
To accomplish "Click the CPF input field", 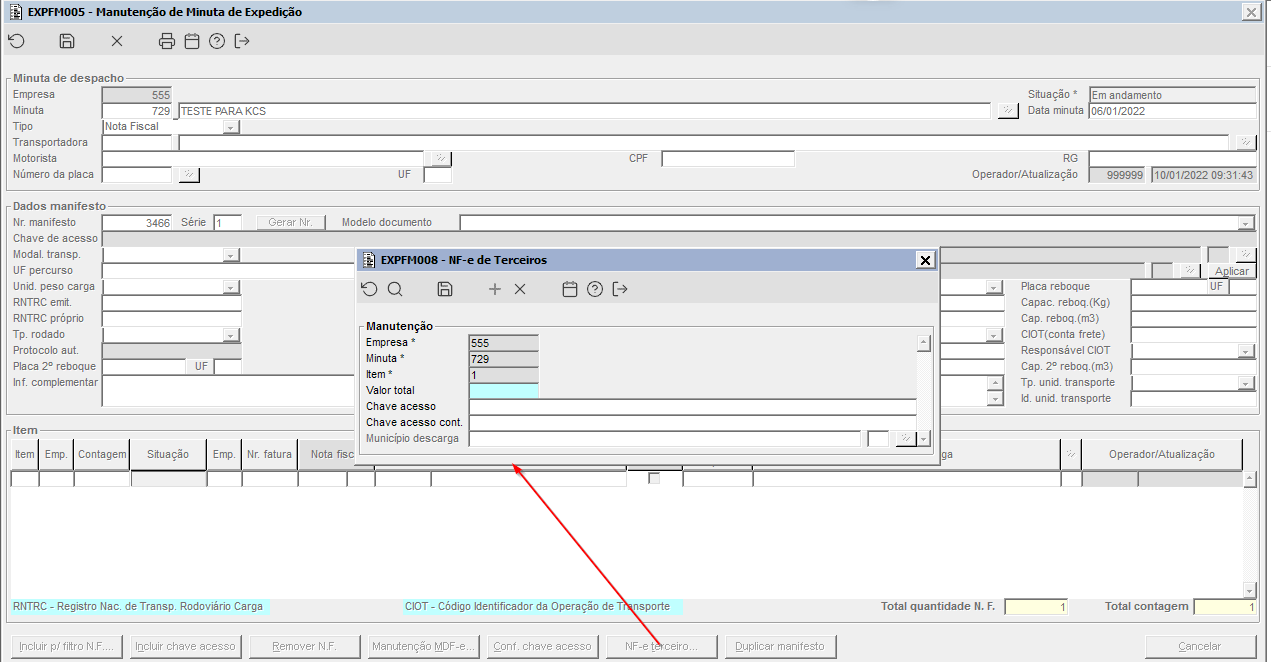I will tap(728, 159).
